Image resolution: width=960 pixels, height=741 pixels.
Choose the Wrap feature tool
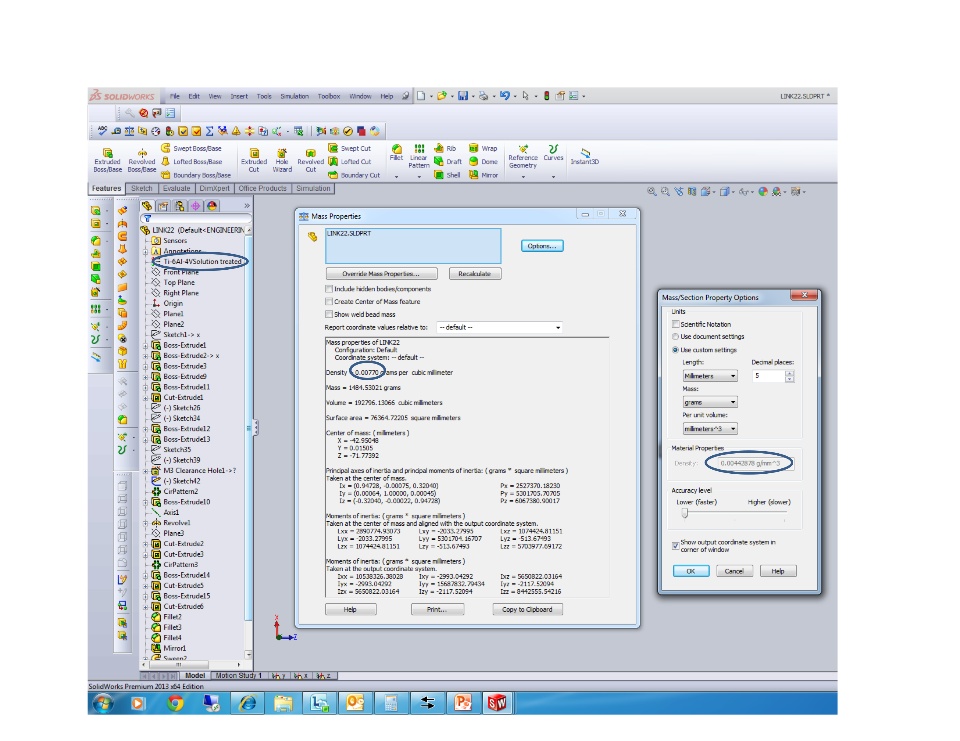[483, 148]
